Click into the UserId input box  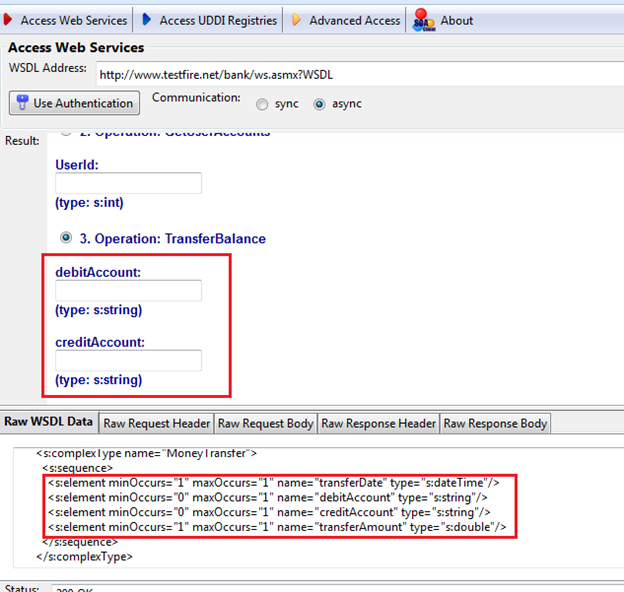pos(128,183)
